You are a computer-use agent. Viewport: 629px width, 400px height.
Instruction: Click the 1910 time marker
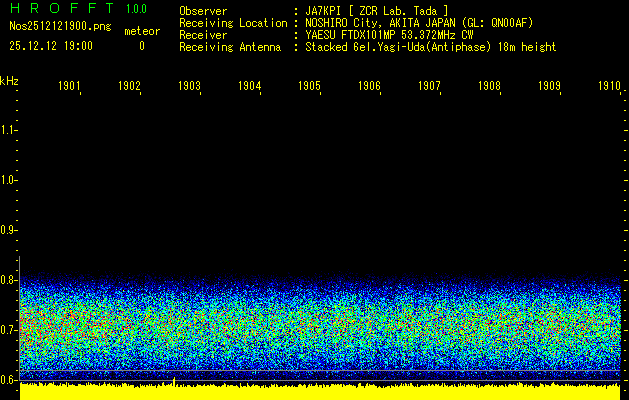point(609,87)
